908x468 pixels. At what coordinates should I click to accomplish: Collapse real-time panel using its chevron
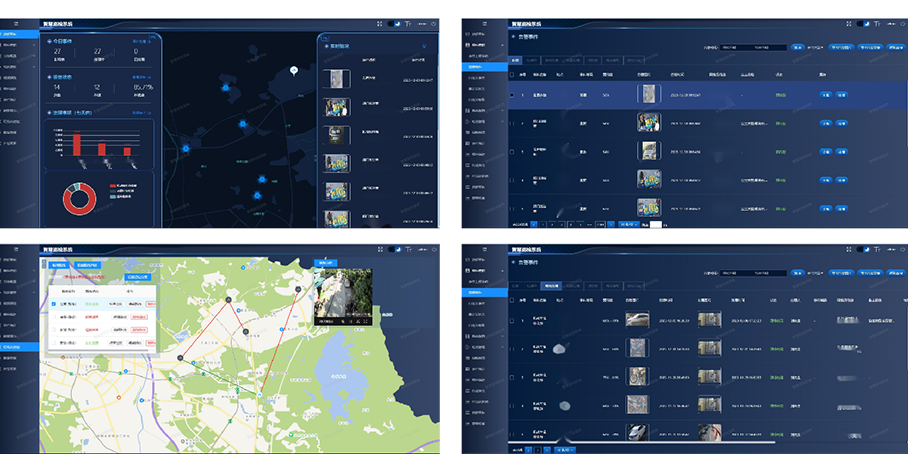click(x=424, y=45)
